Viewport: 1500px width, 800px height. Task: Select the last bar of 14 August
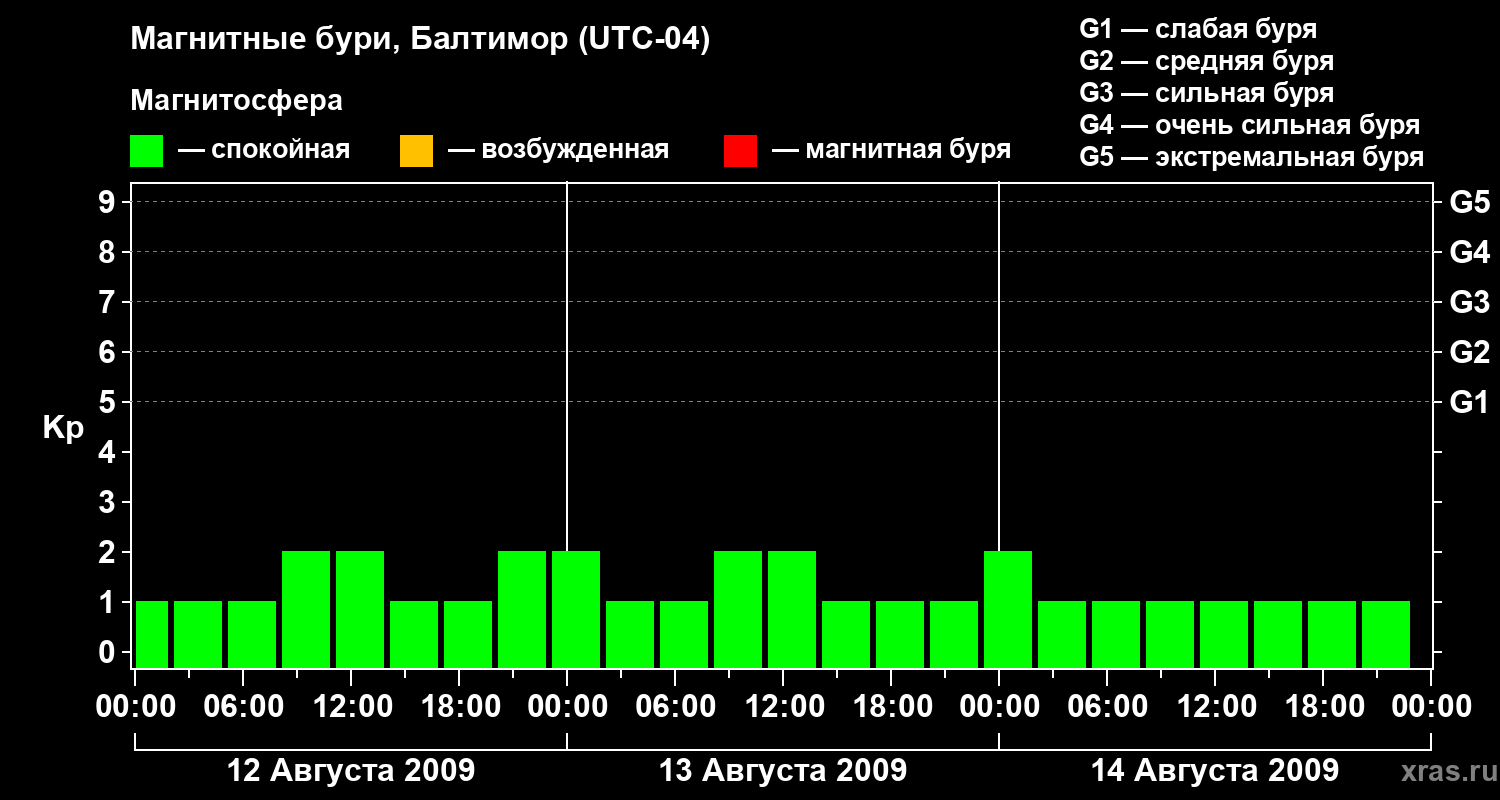[x=1386, y=634]
